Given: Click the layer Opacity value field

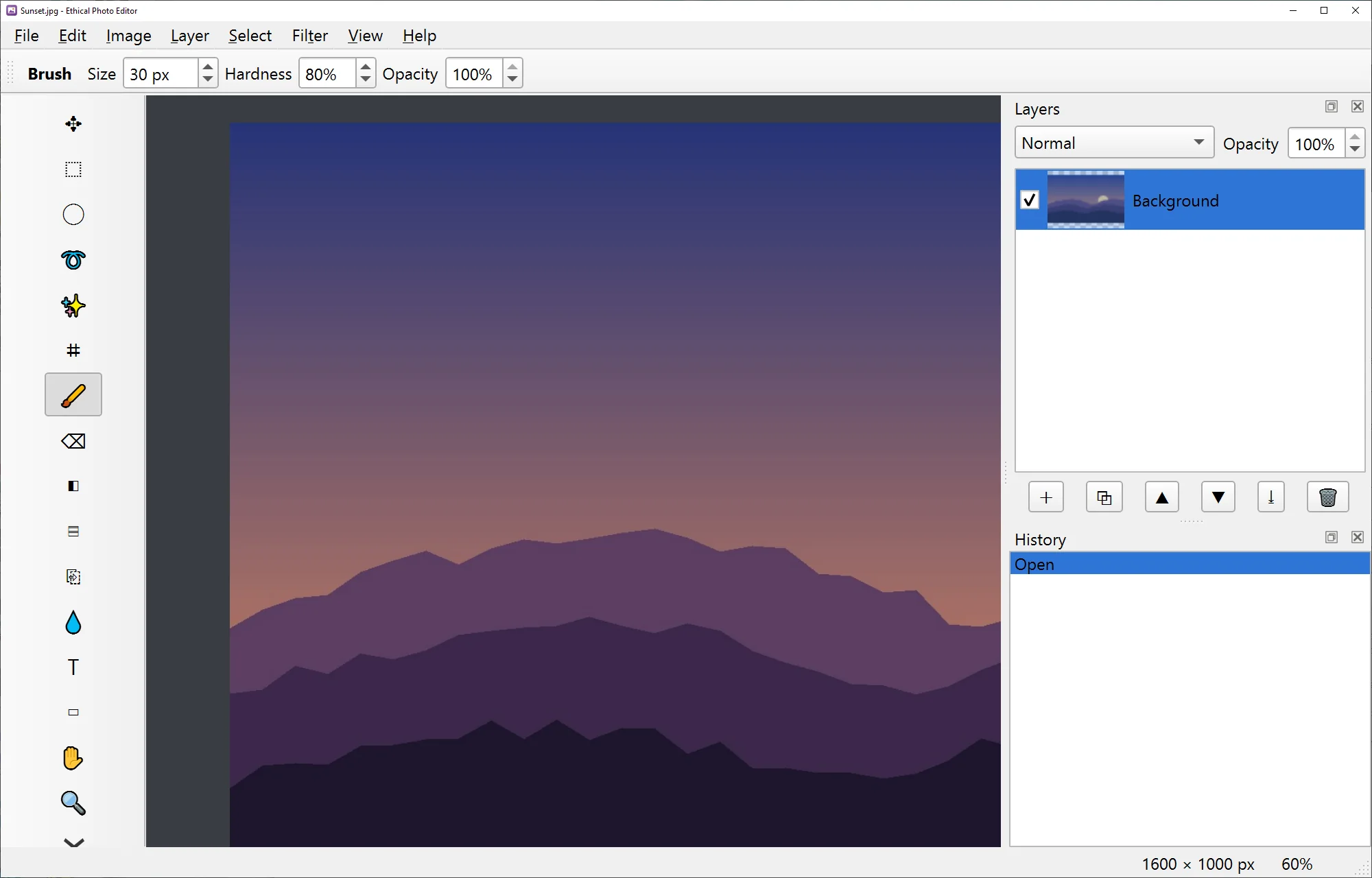Looking at the screenshot, I should [1316, 143].
